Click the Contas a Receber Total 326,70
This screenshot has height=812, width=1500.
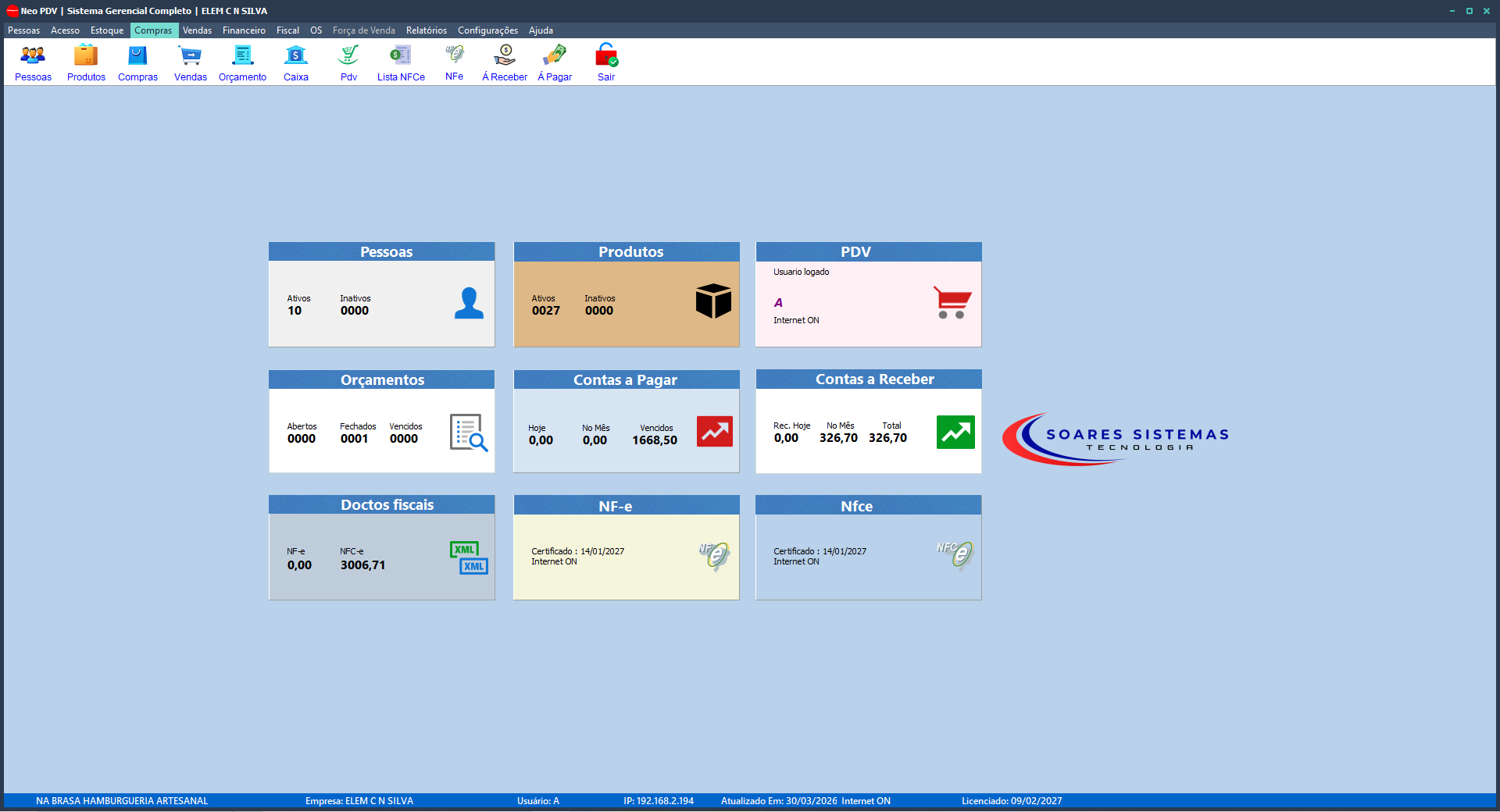pyautogui.click(x=887, y=438)
